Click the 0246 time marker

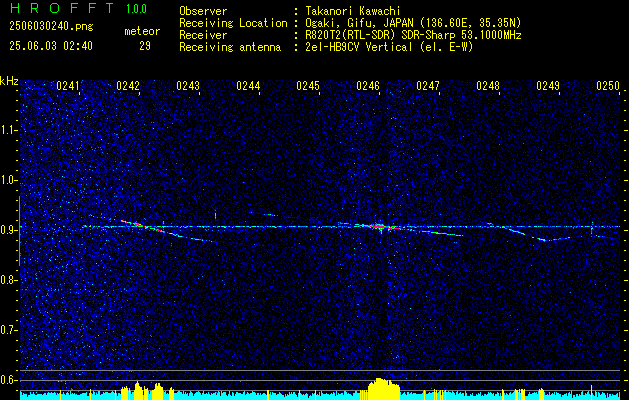pyautogui.click(x=368, y=86)
